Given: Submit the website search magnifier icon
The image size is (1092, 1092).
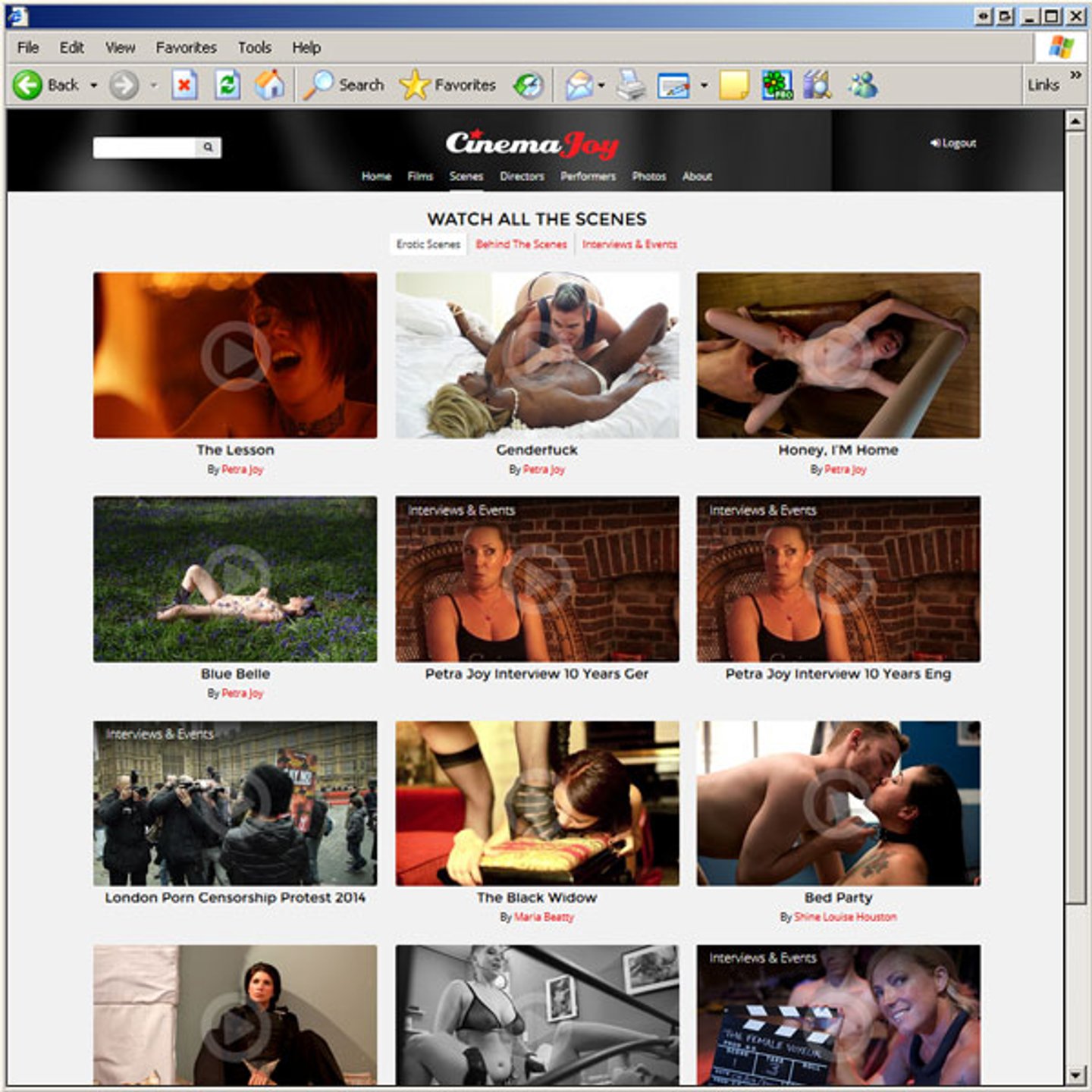Looking at the screenshot, I should tap(208, 147).
